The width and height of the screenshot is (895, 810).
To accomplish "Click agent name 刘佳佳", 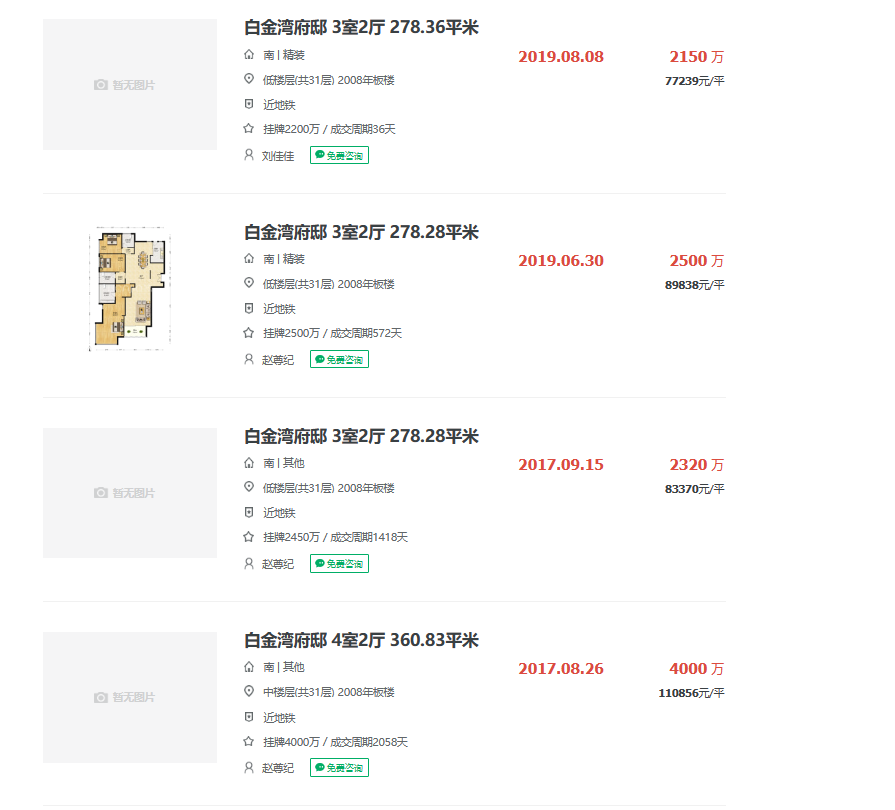I will (278, 156).
